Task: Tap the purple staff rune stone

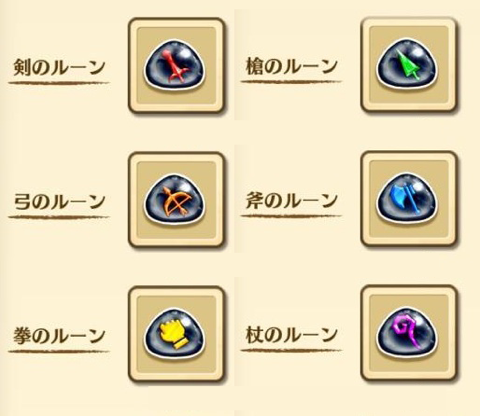Action: tap(407, 333)
